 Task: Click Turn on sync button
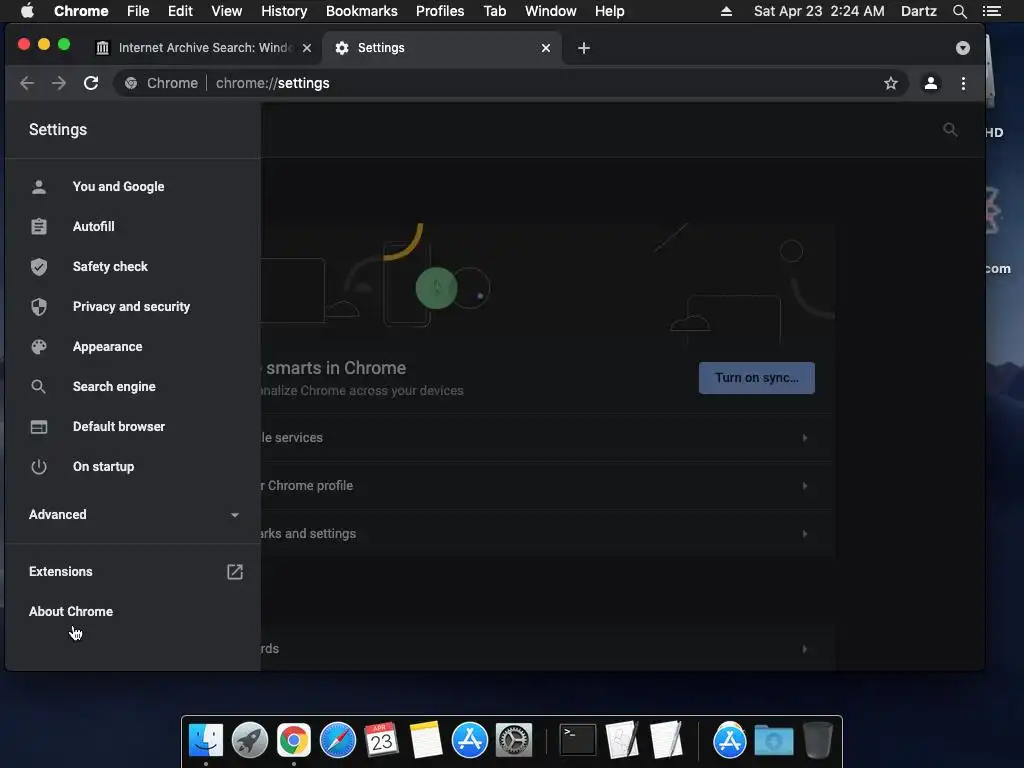pos(756,378)
